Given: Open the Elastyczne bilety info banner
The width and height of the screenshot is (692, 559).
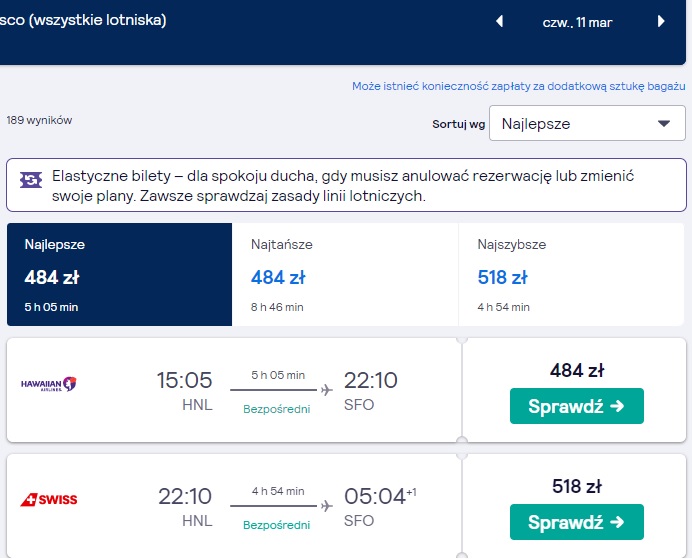Looking at the screenshot, I should [x=346, y=185].
